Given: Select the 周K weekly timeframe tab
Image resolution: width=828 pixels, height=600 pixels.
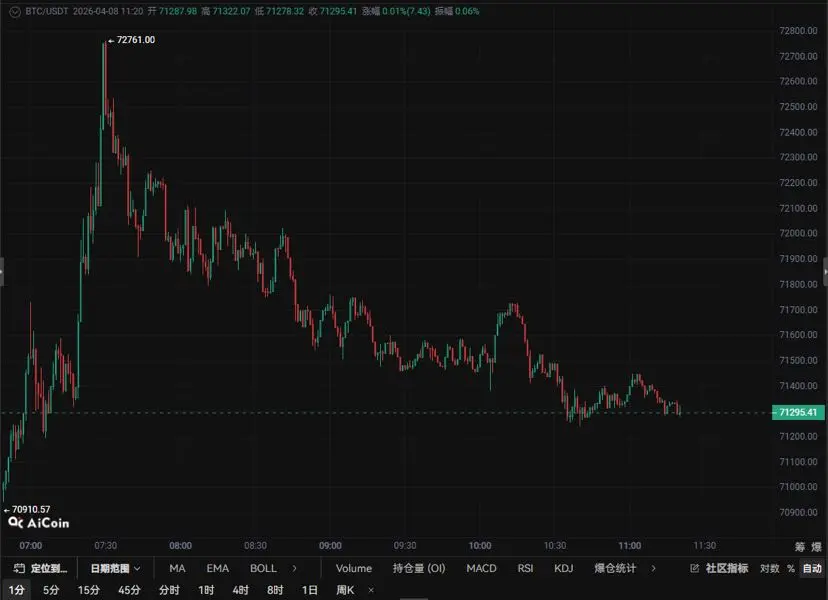Looking at the screenshot, I should point(345,590).
